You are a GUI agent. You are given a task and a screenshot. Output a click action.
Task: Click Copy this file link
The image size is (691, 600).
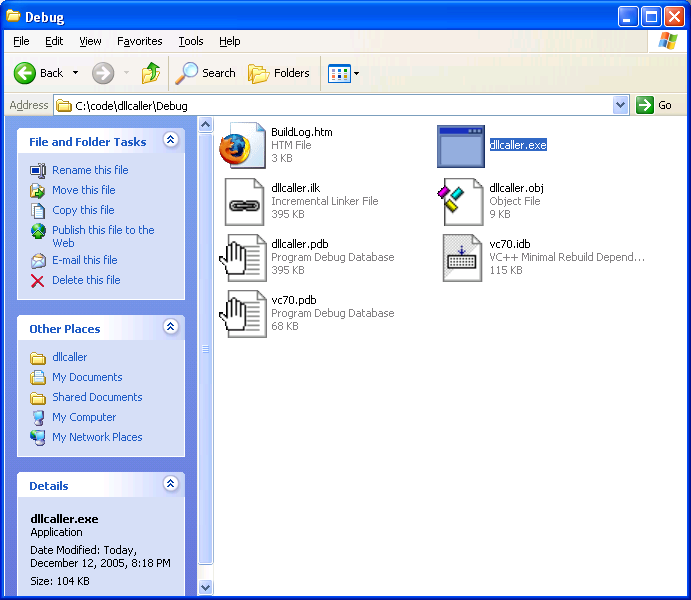pyautogui.click(x=83, y=210)
